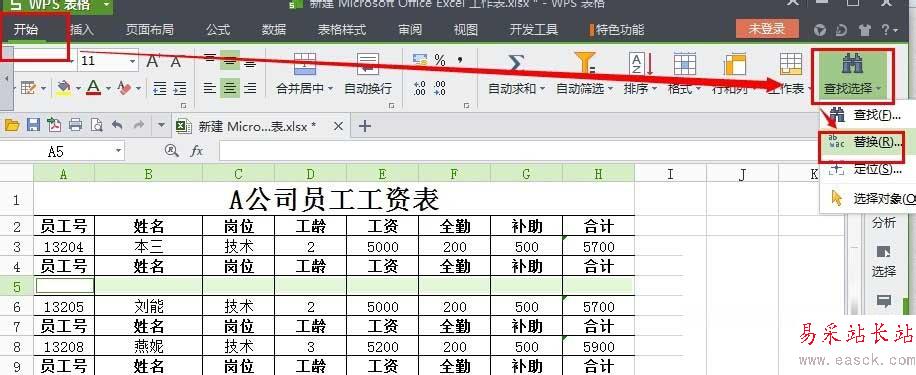Open the 插入 ribbon tab

click(x=81, y=30)
